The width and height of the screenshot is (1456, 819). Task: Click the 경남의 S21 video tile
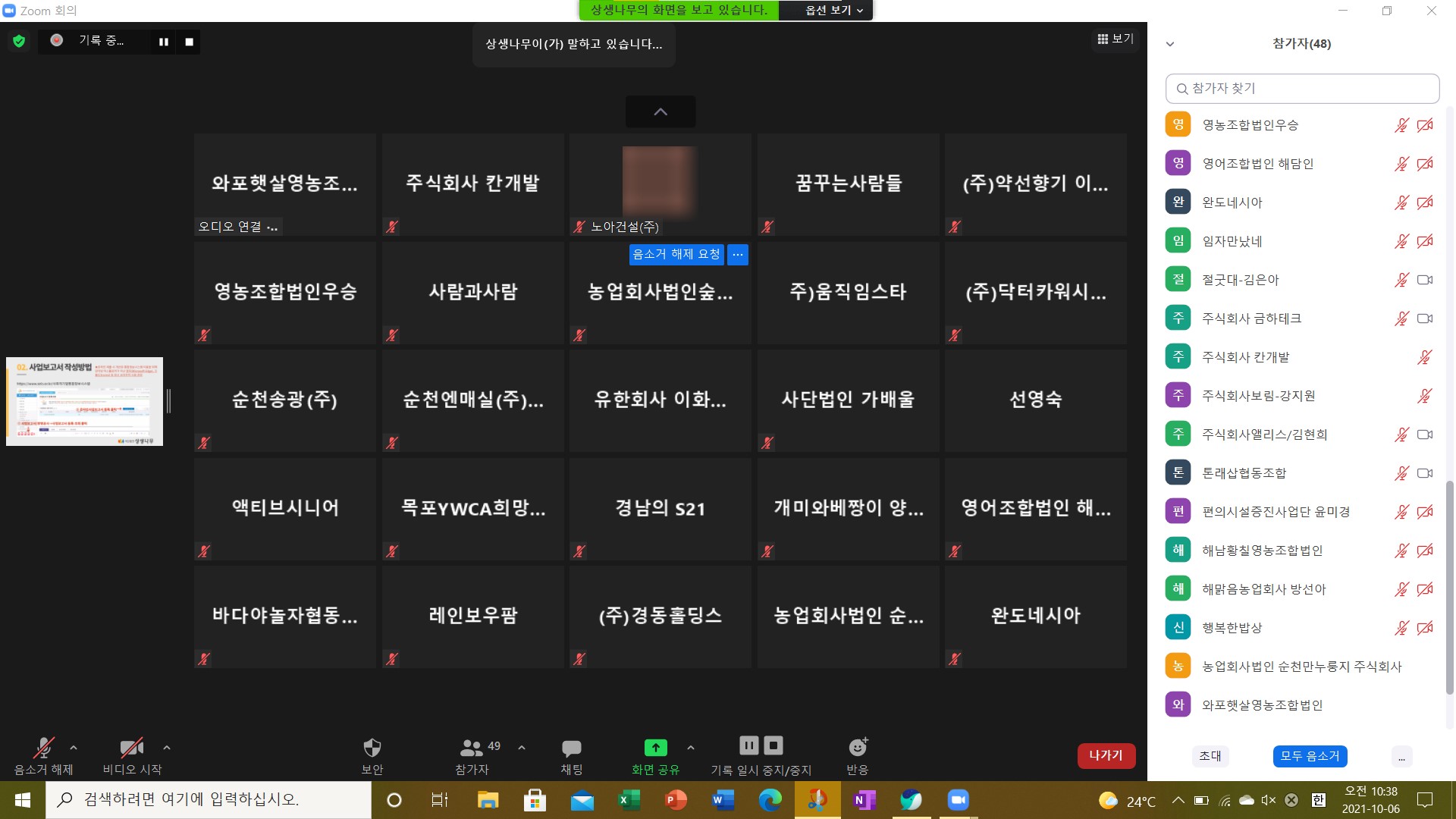pyautogui.click(x=661, y=509)
